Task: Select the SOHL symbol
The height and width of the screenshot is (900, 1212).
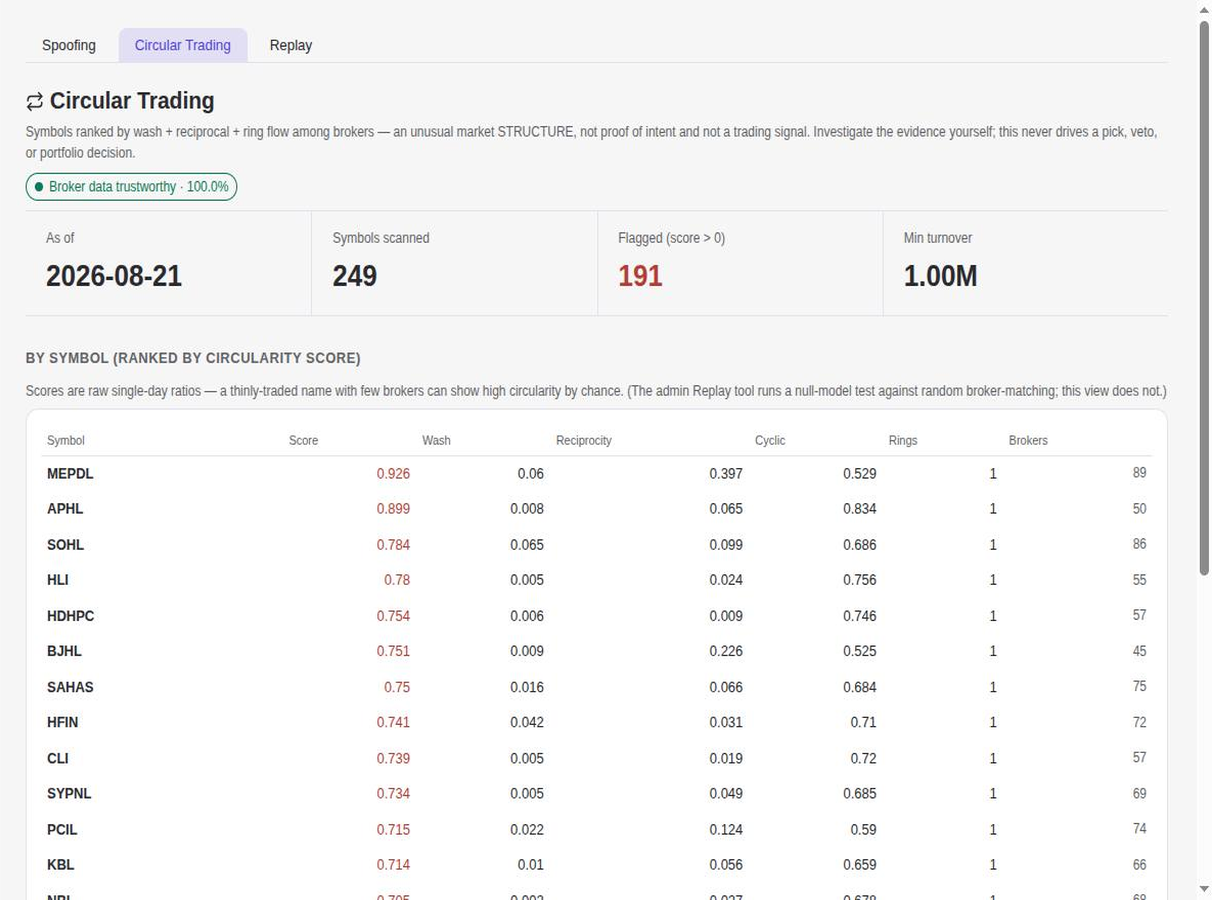Action: pyautogui.click(x=65, y=545)
